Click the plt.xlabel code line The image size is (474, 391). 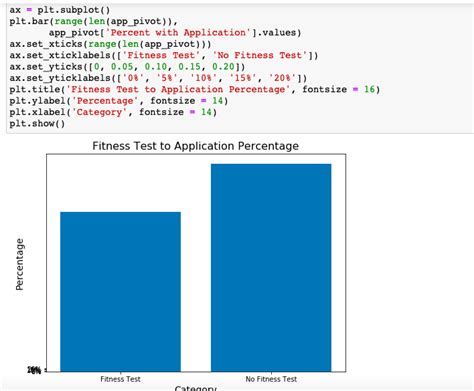tap(113, 112)
